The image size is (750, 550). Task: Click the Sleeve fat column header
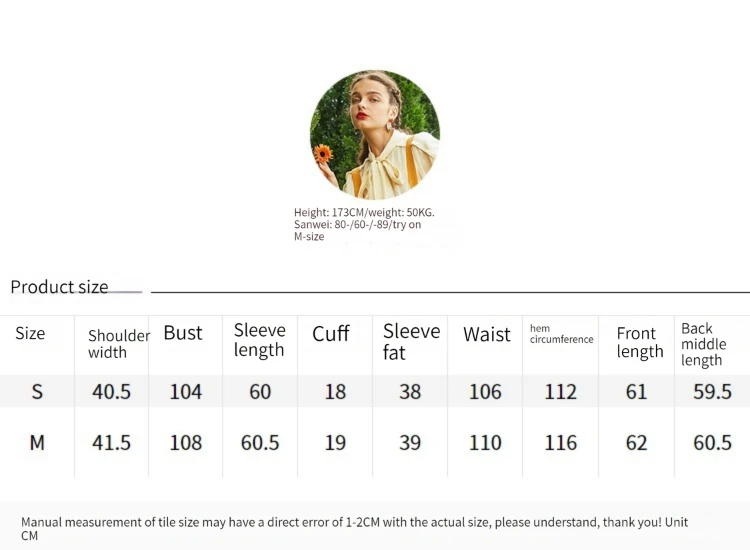coord(411,341)
